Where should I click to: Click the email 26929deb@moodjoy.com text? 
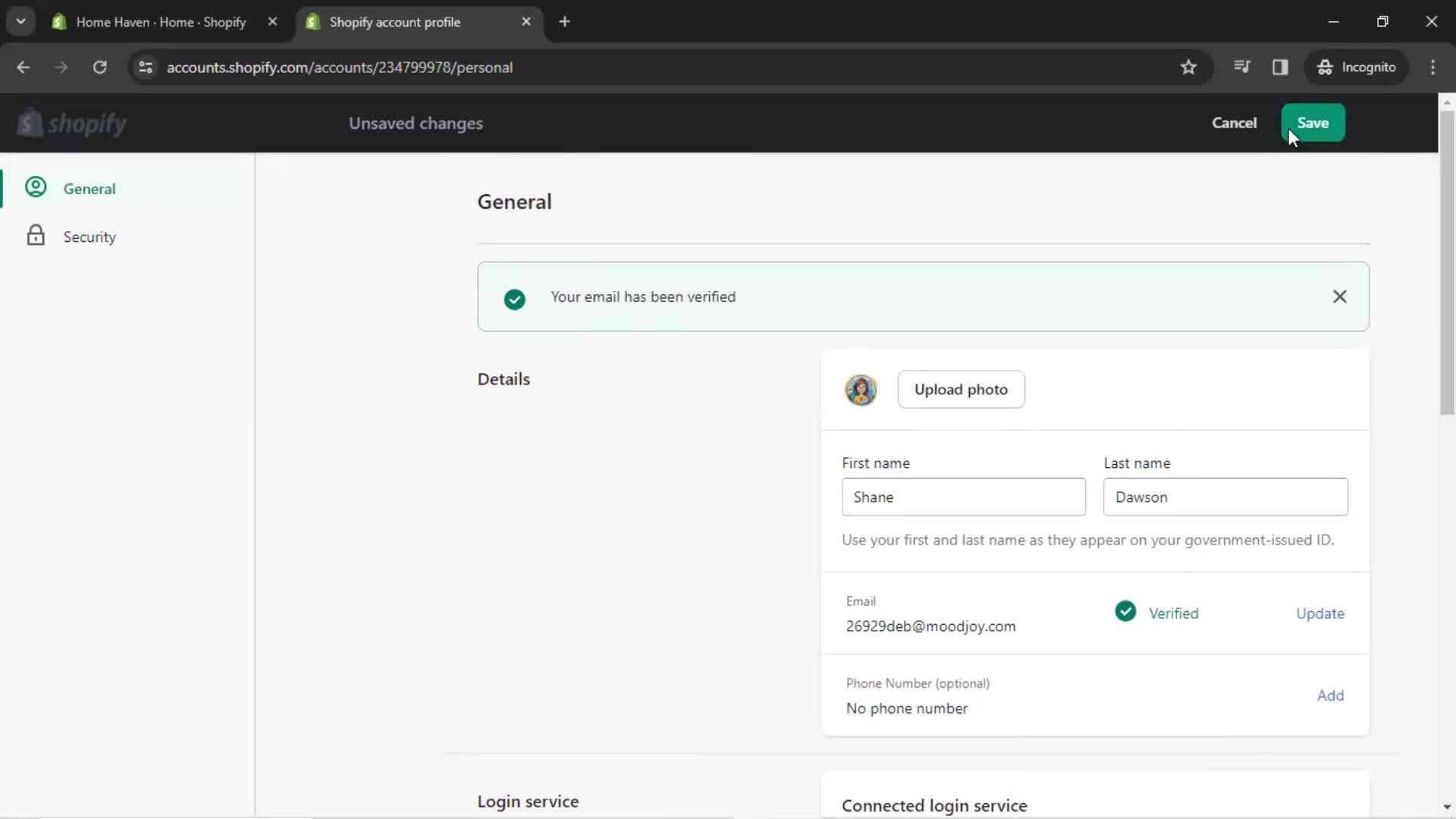[x=930, y=626]
